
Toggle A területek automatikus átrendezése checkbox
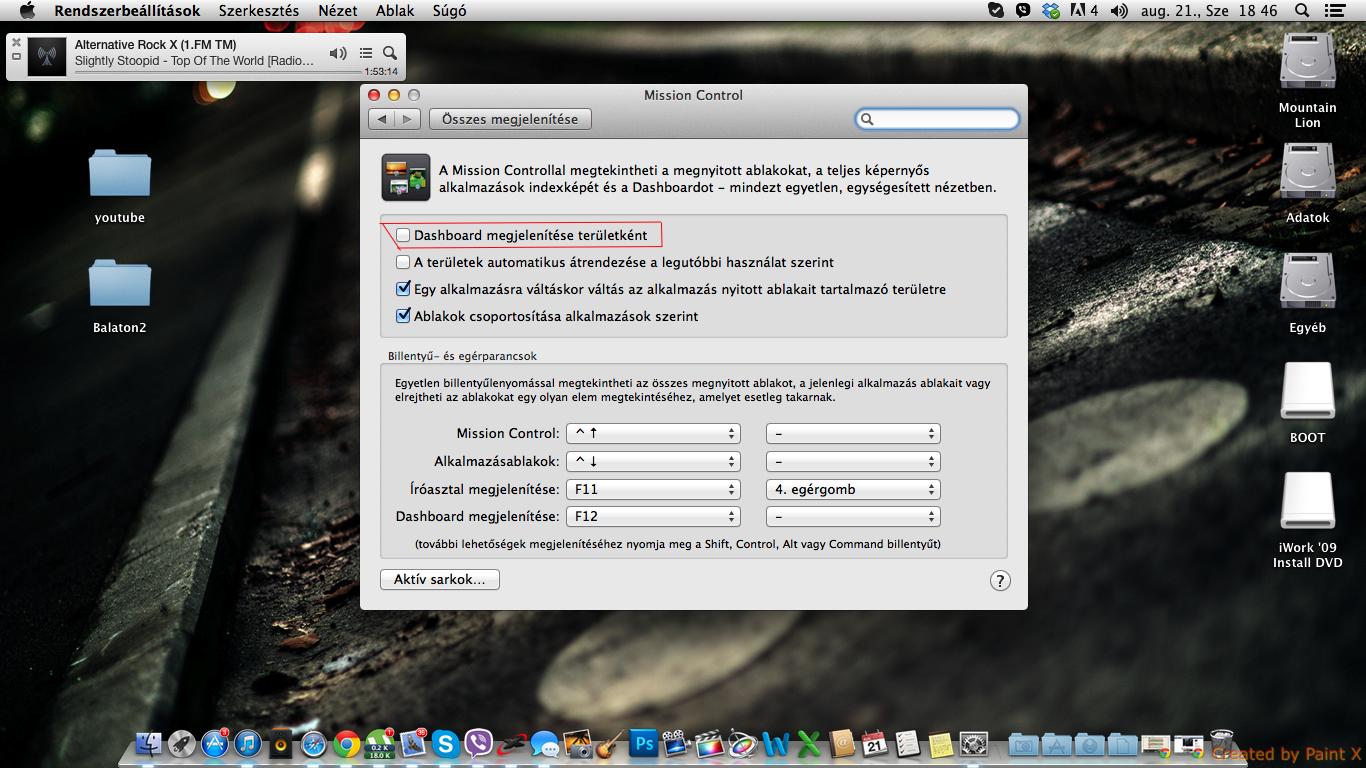pos(403,262)
